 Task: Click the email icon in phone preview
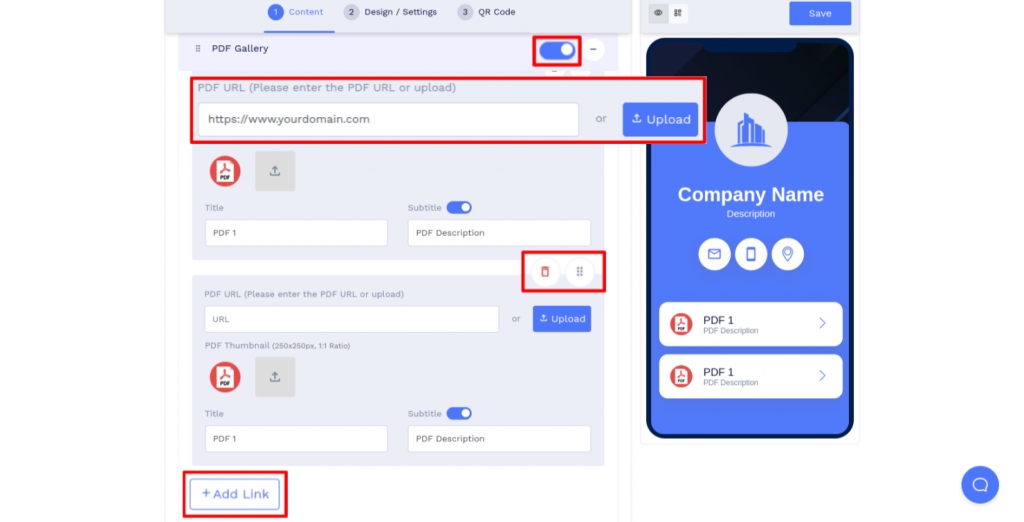click(714, 254)
